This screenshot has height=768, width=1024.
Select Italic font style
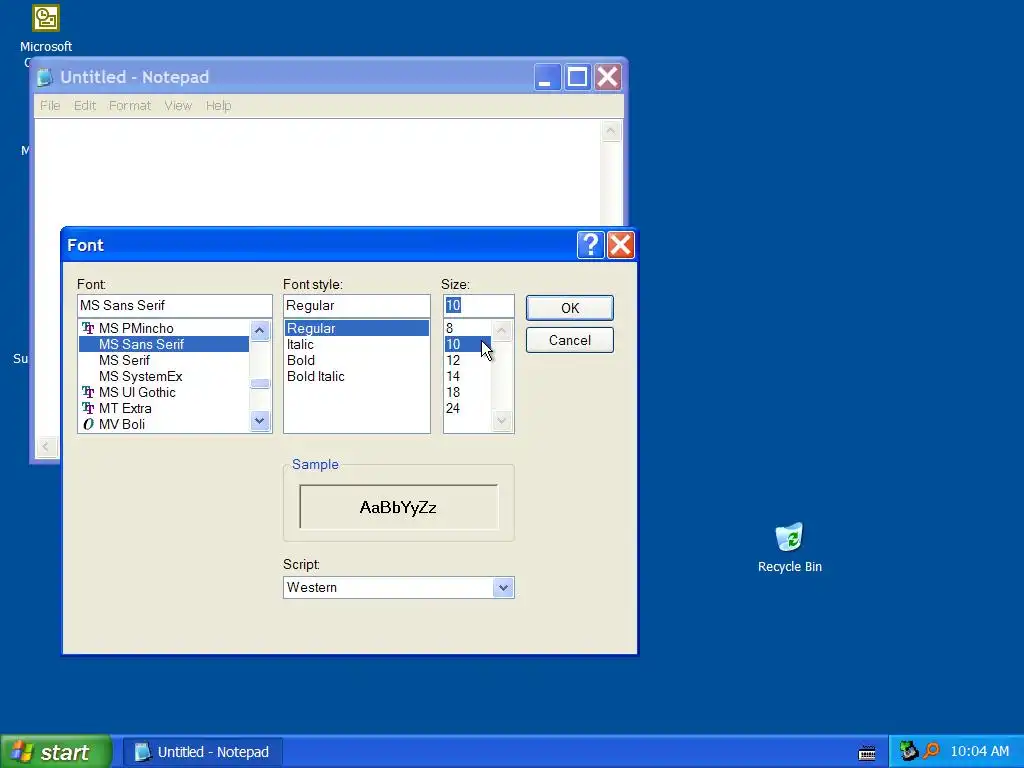pos(357,344)
